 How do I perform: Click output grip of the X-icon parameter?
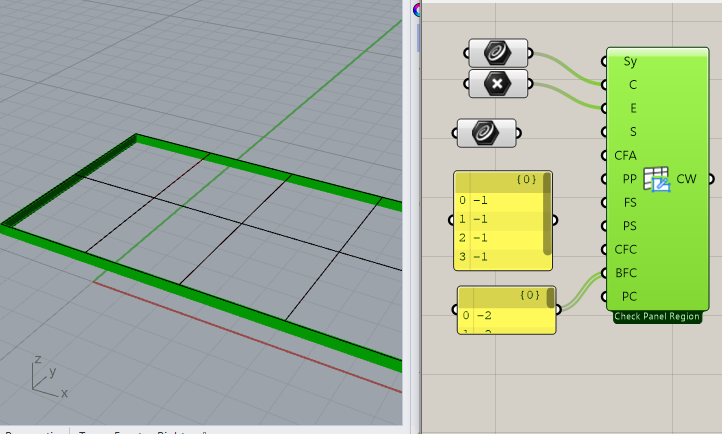click(530, 84)
